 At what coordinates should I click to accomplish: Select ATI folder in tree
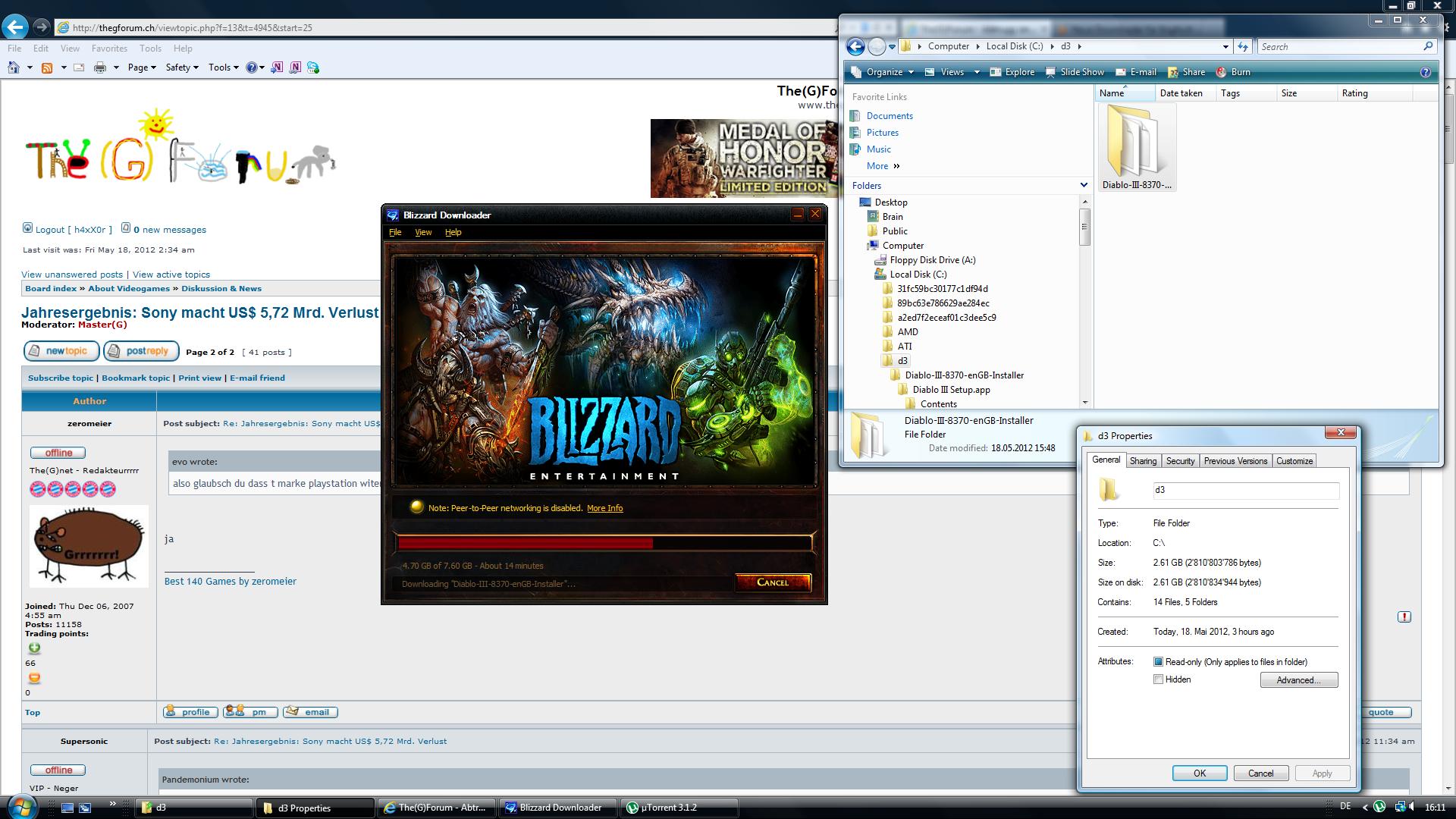point(905,347)
